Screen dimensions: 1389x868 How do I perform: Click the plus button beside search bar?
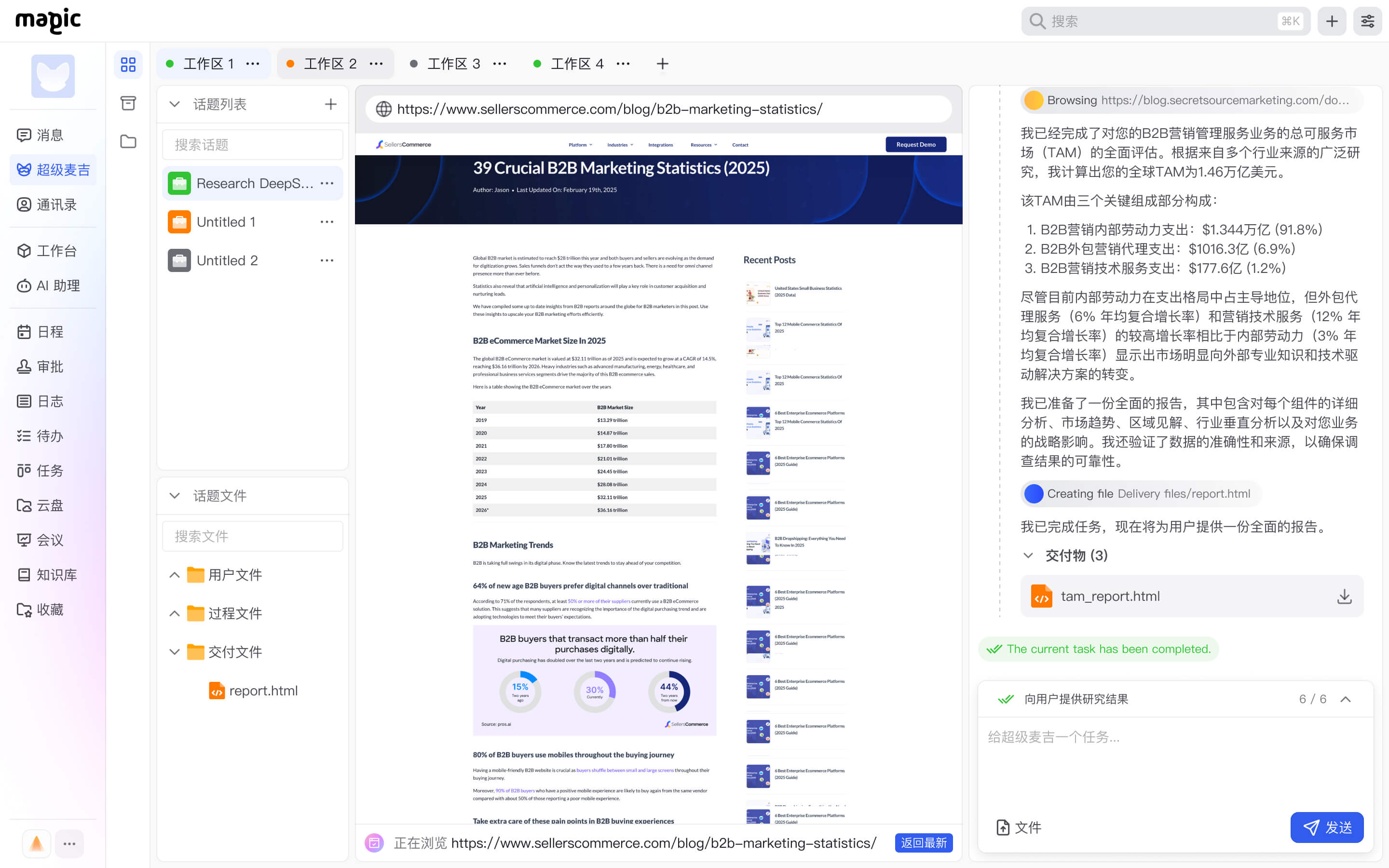click(x=1332, y=21)
